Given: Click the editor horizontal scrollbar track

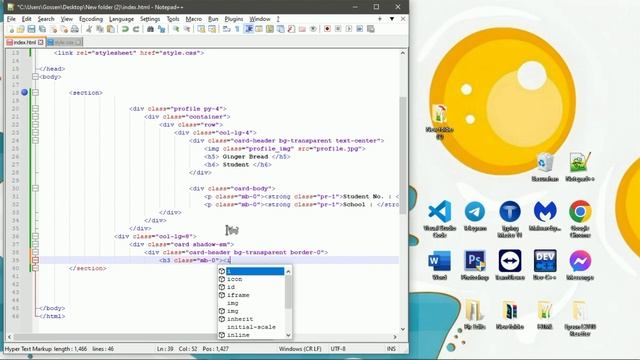Looking at the screenshot, I should pos(202,337).
